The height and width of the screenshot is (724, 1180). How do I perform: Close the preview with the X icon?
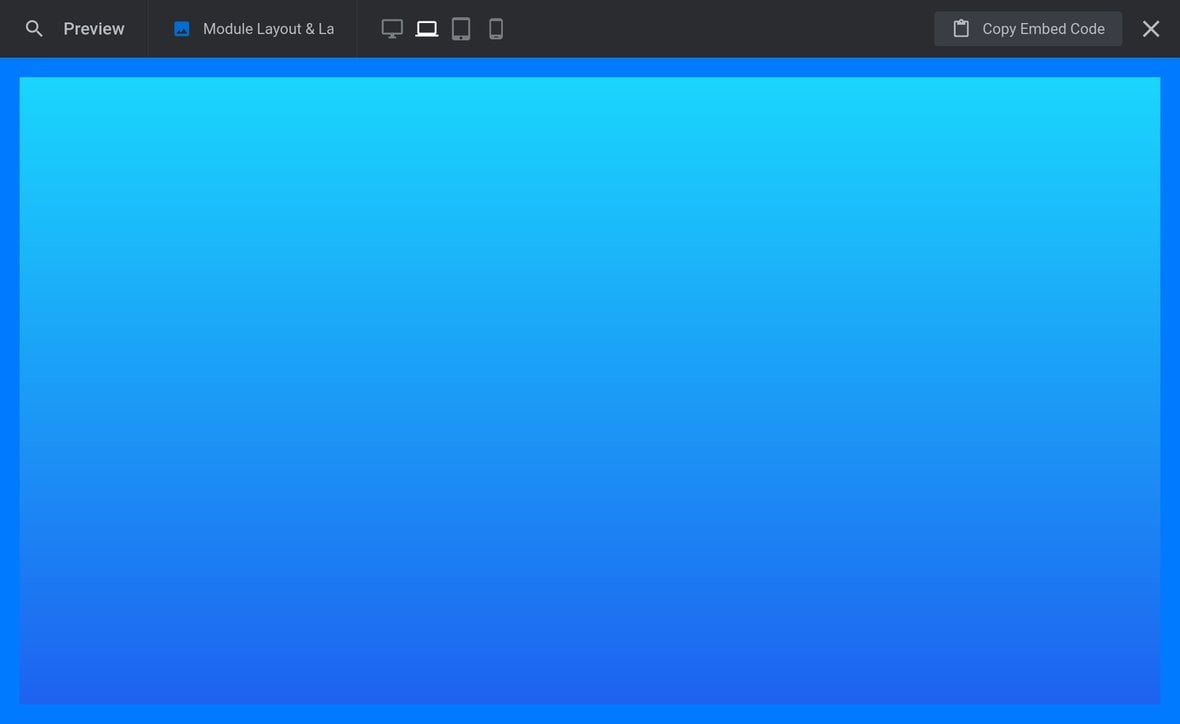point(1151,29)
